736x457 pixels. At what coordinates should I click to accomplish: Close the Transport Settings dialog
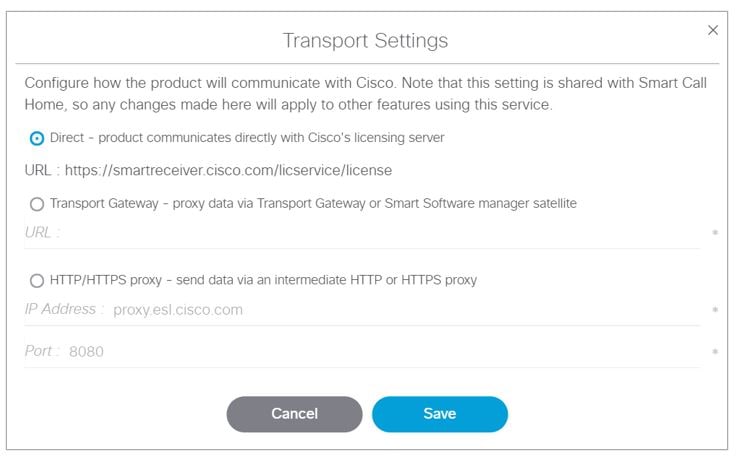713,31
